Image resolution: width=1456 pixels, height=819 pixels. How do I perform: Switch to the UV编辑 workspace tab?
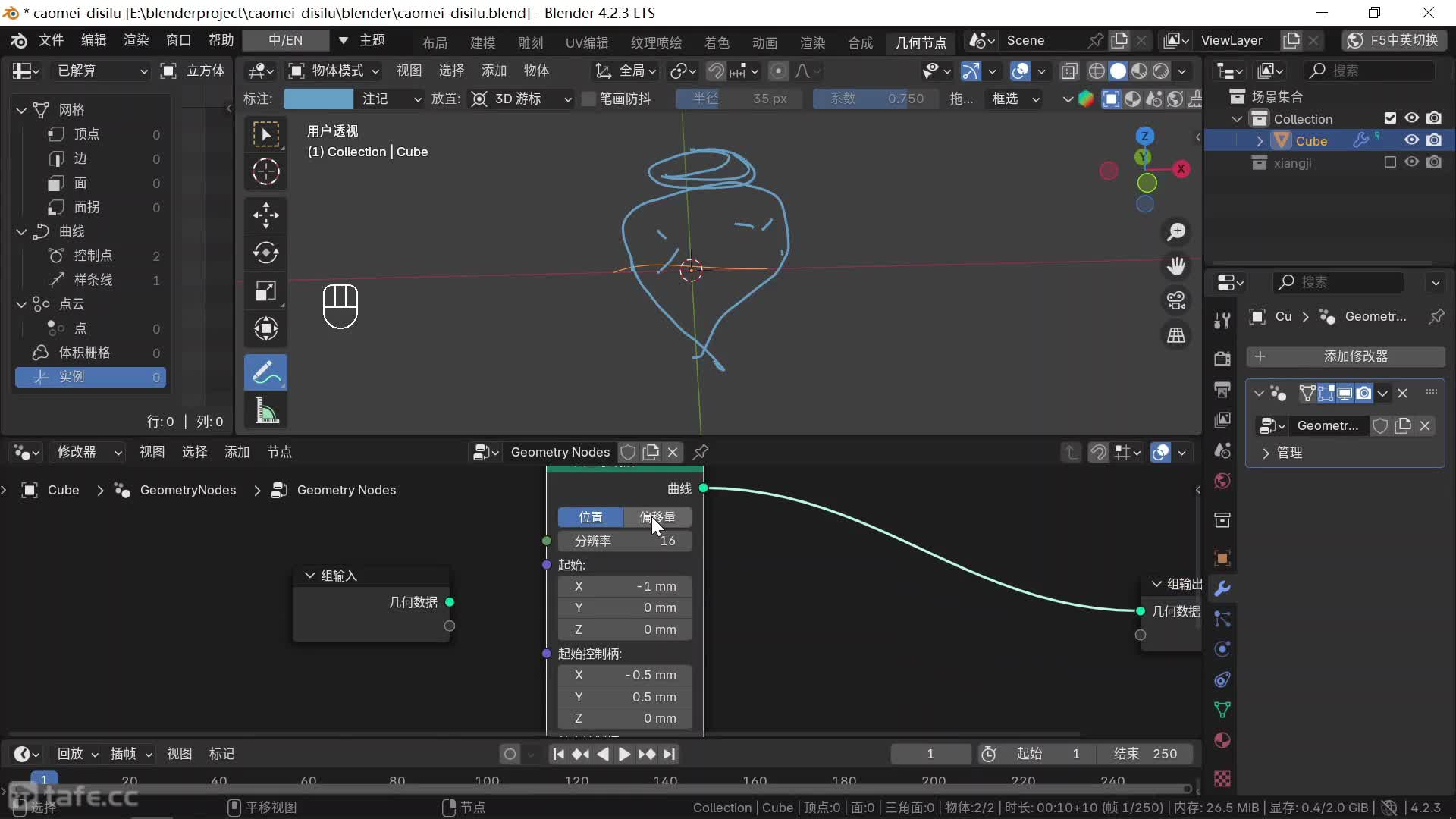(x=586, y=42)
